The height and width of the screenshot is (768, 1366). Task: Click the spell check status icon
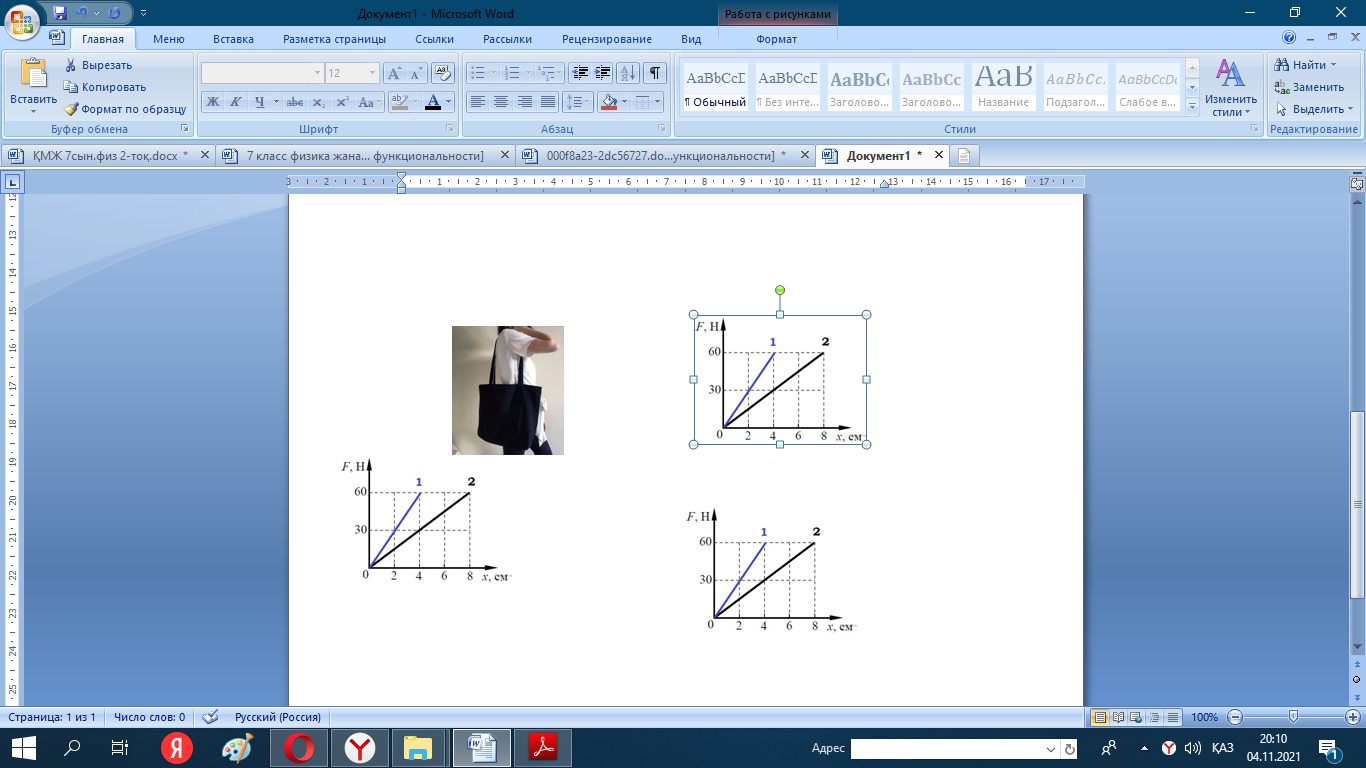210,717
